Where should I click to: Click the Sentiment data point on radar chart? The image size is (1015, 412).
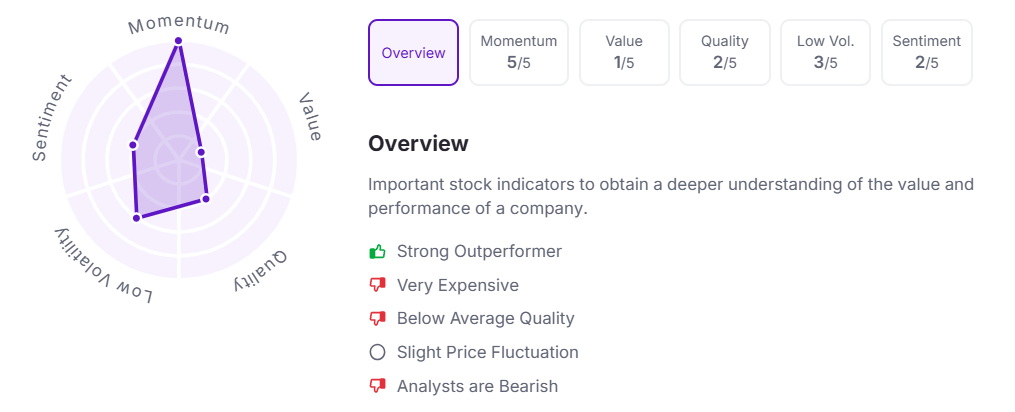pyautogui.click(x=133, y=144)
